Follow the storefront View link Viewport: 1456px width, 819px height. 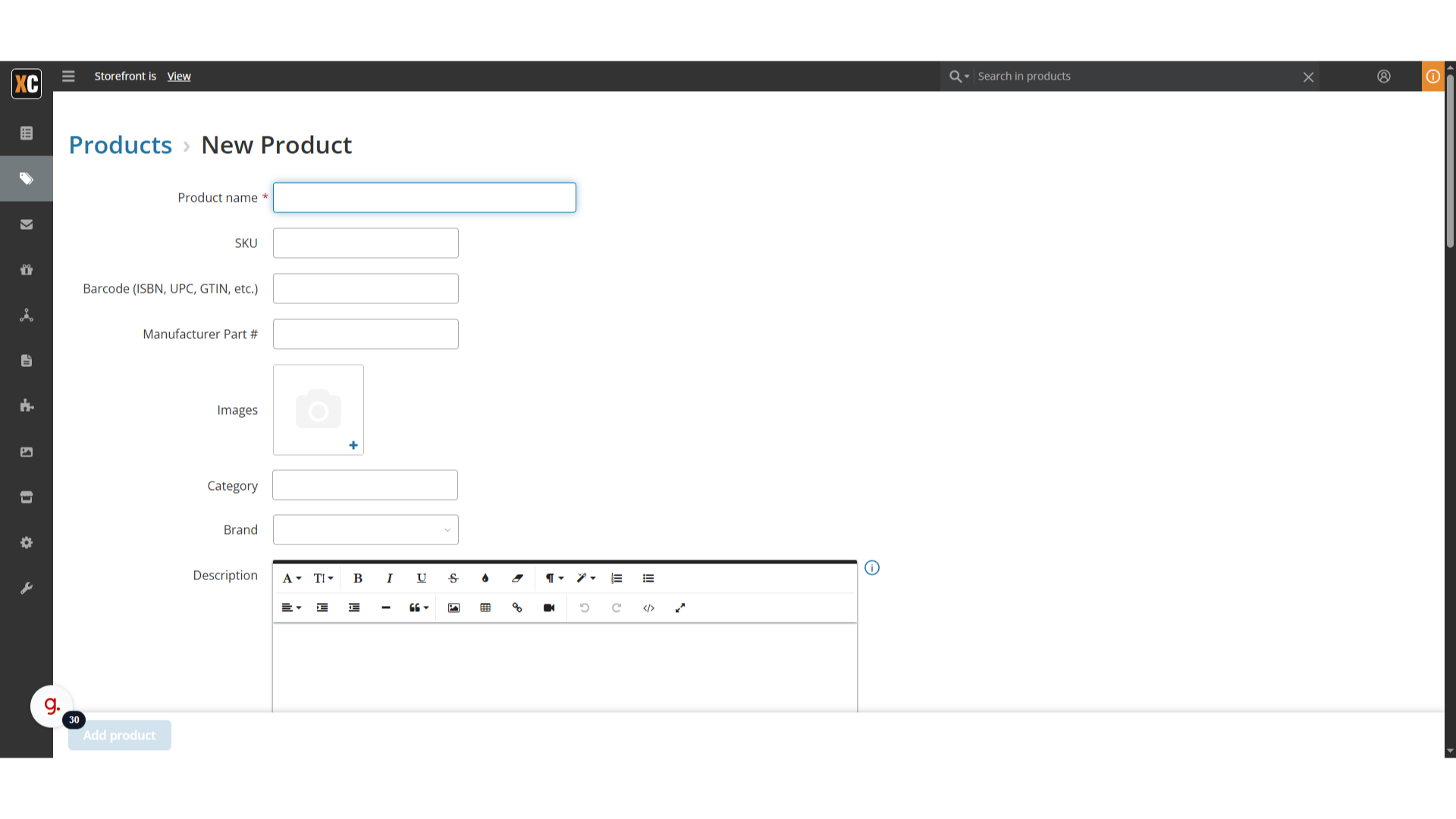point(179,77)
